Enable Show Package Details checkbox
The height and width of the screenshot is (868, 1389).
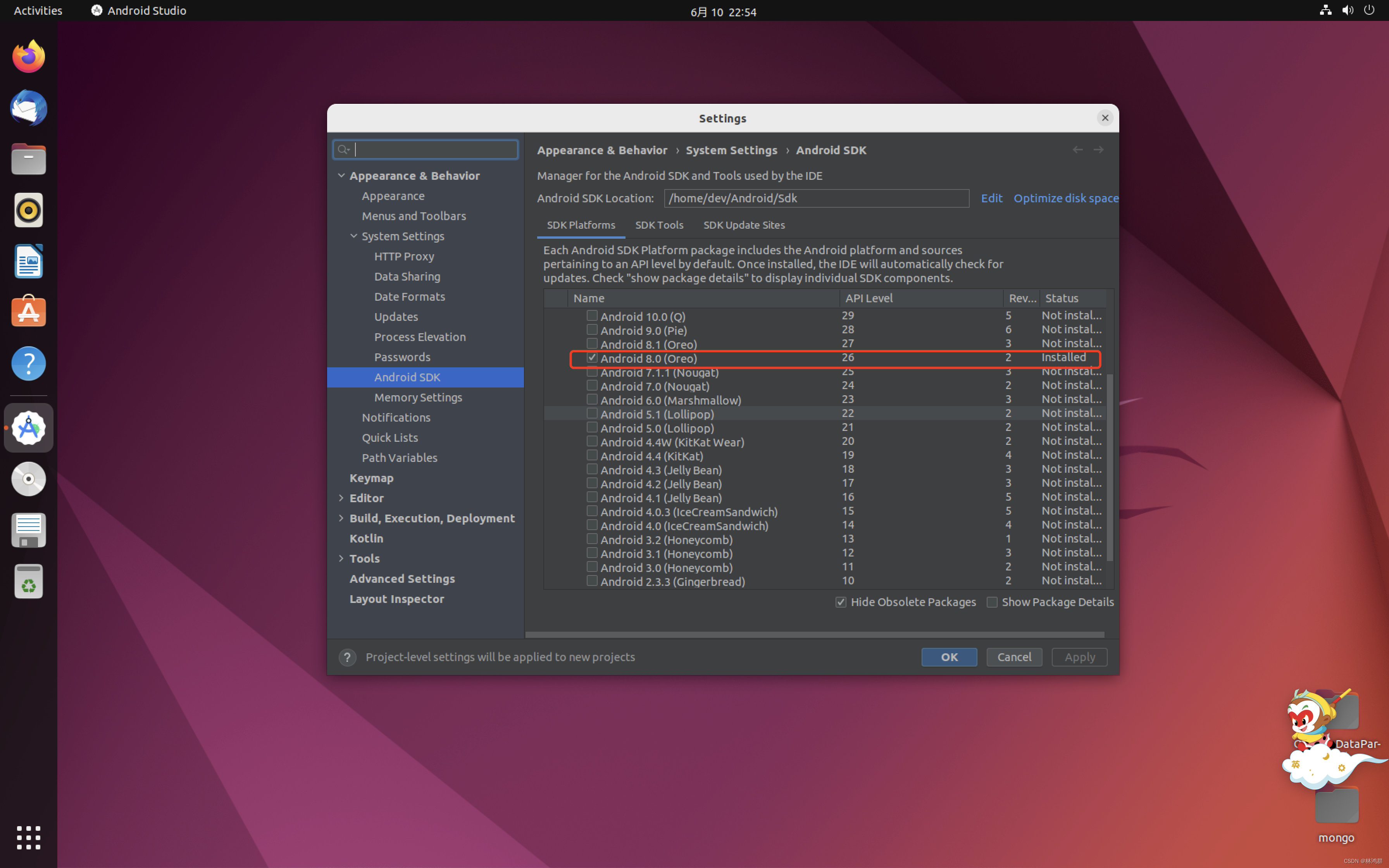pyautogui.click(x=992, y=602)
